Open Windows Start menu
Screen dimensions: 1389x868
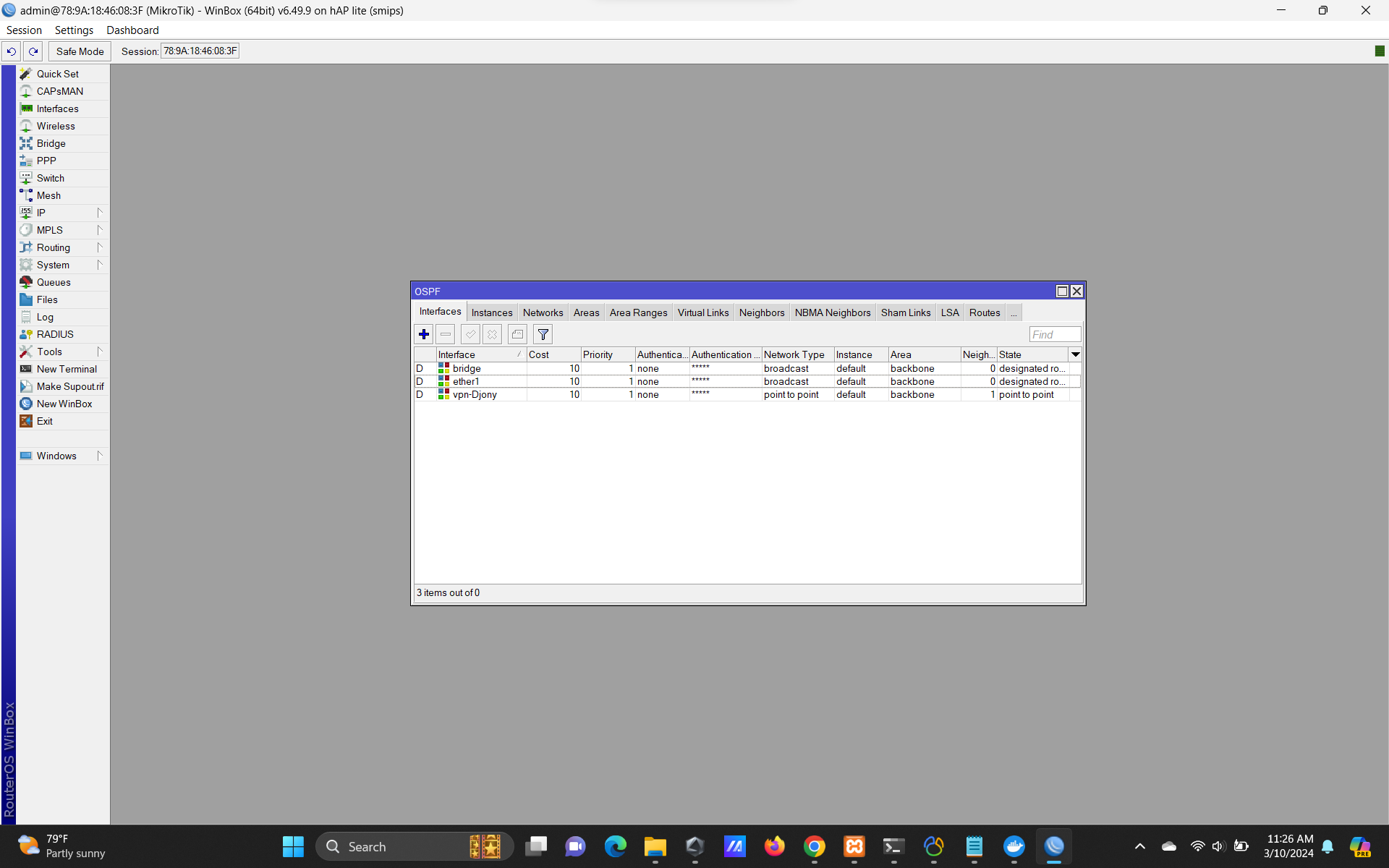pyautogui.click(x=293, y=846)
